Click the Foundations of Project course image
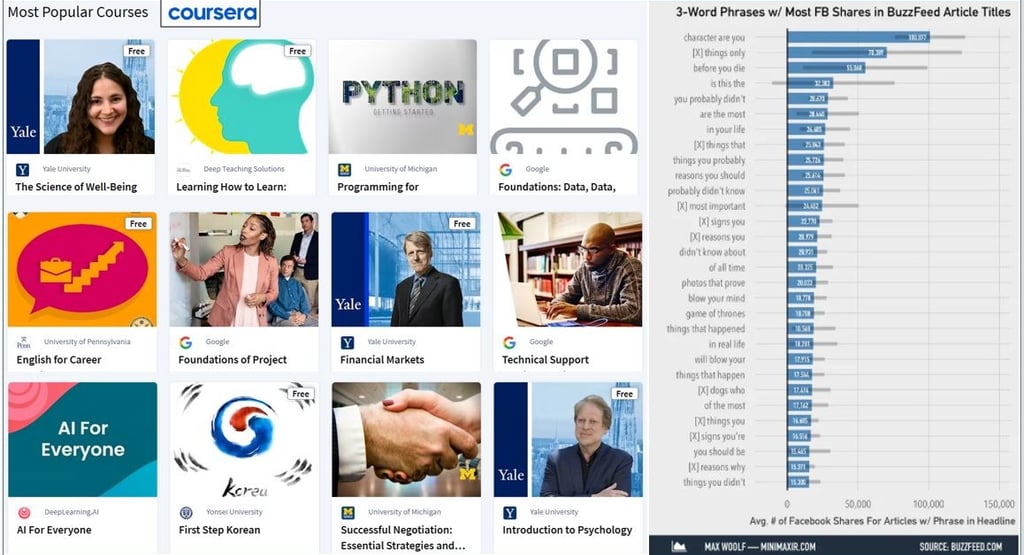This screenshot has height=555, width=1024. pyautogui.click(x=244, y=269)
